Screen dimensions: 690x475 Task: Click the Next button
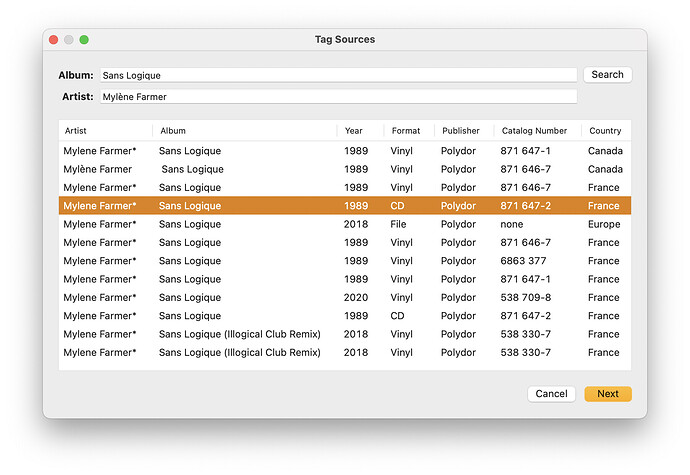click(608, 394)
